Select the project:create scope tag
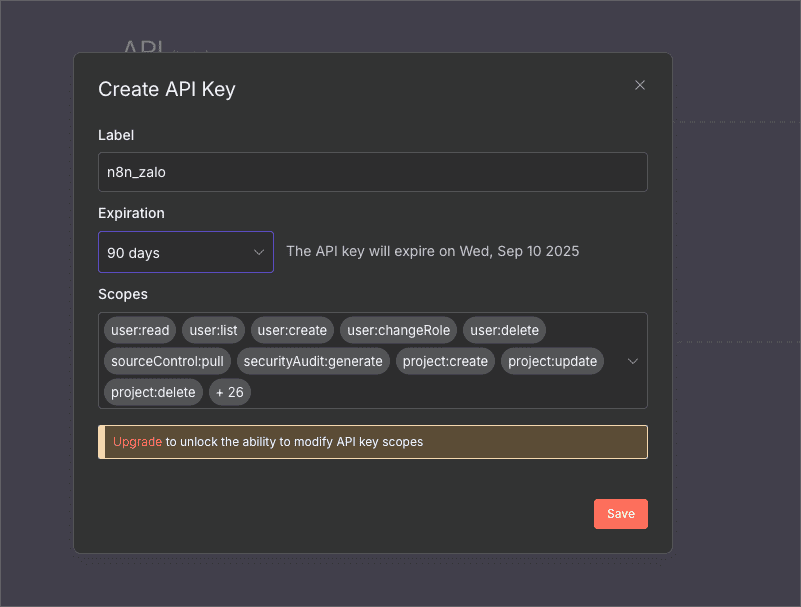Screen dimensions: 801x607 tap(445, 361)
